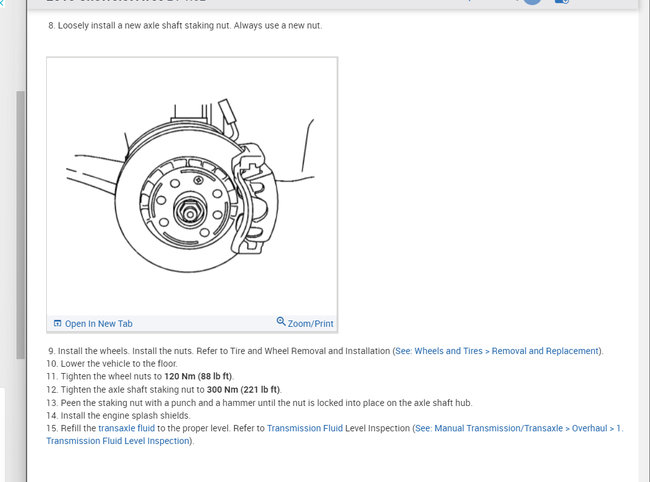Select text 'Loosely install a new axle shaft staking nut'
This screenshot has width=650, height=482.
tap(144, 25)
